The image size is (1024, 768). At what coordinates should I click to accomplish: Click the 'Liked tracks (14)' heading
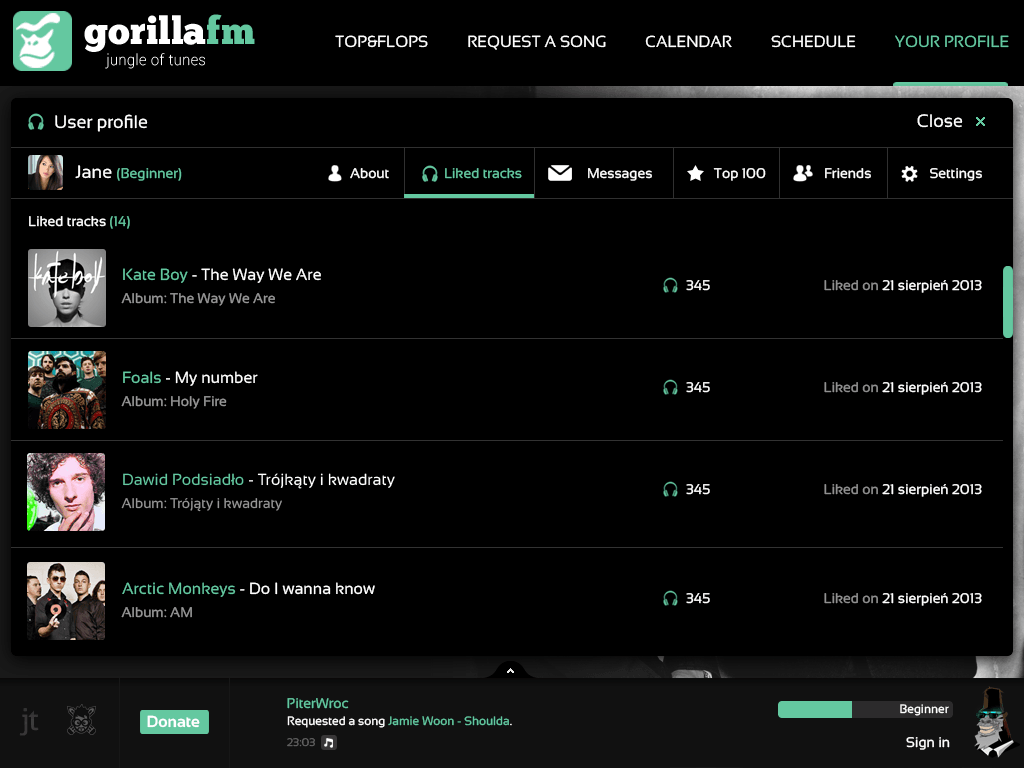click(x=79, y=221)
